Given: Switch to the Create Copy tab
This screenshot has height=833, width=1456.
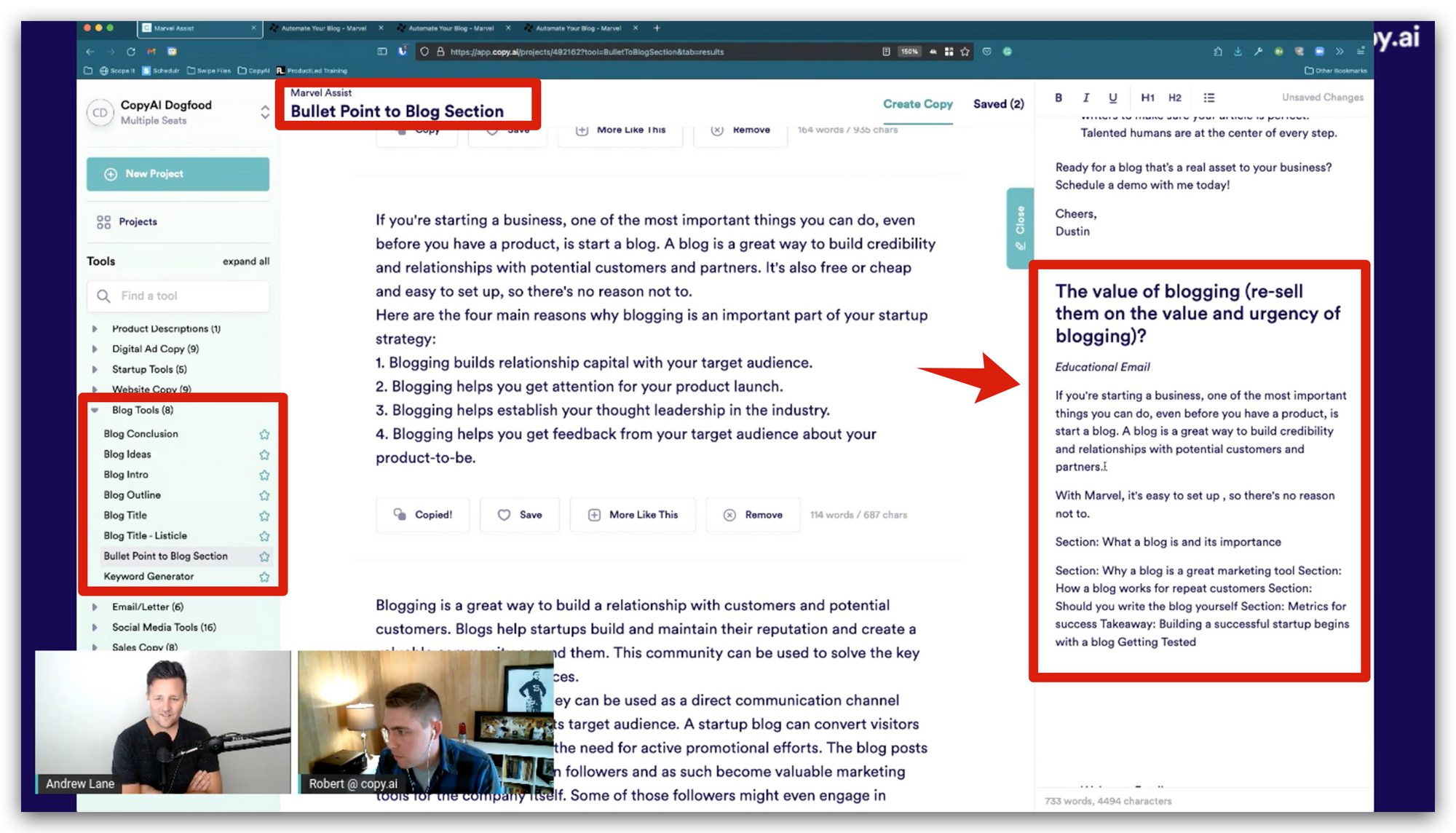Looking at the screenshot, I should pyautogui.click(x=917, y=104).
